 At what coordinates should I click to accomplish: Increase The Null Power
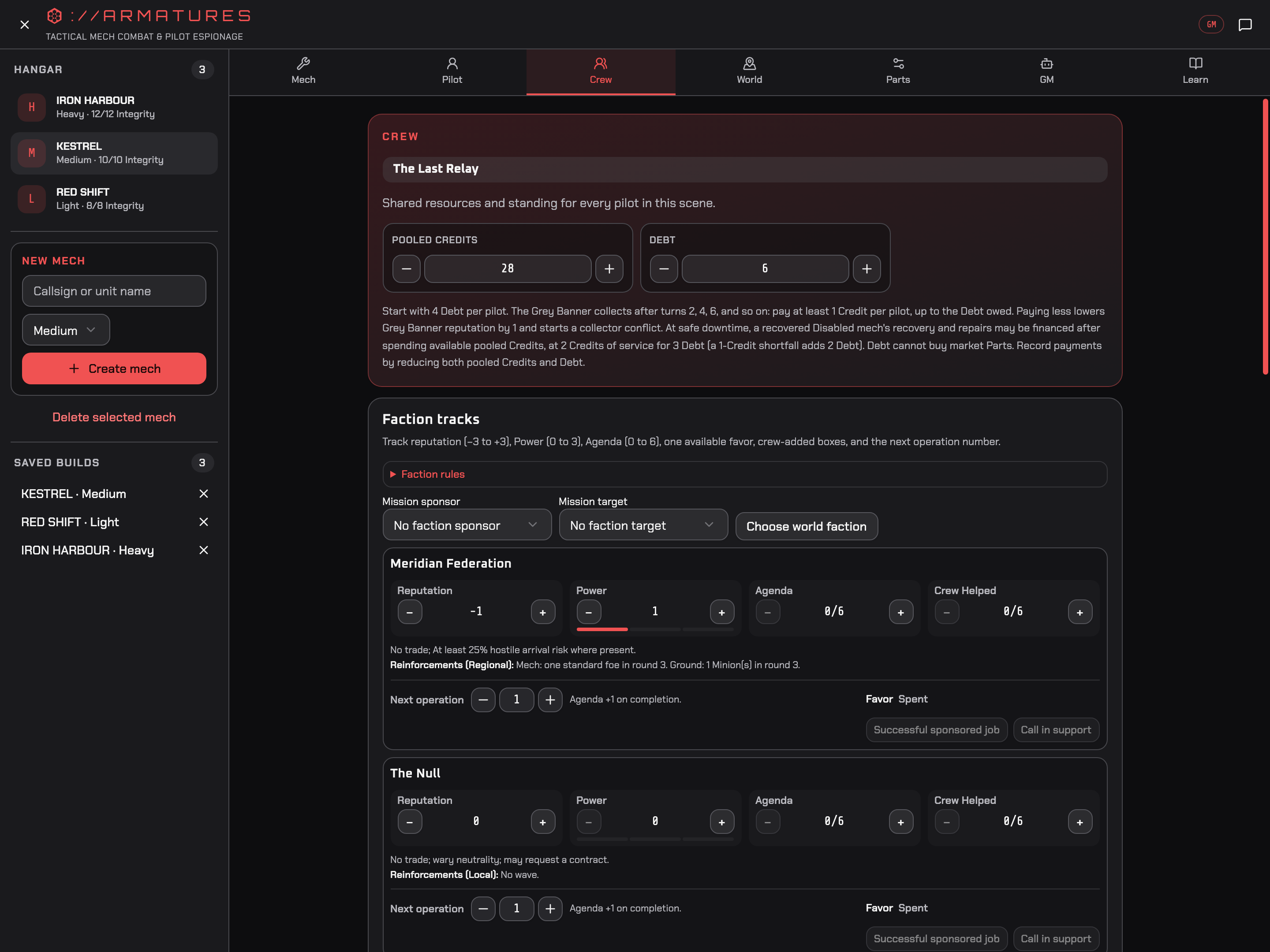click(x=722, y=822)
